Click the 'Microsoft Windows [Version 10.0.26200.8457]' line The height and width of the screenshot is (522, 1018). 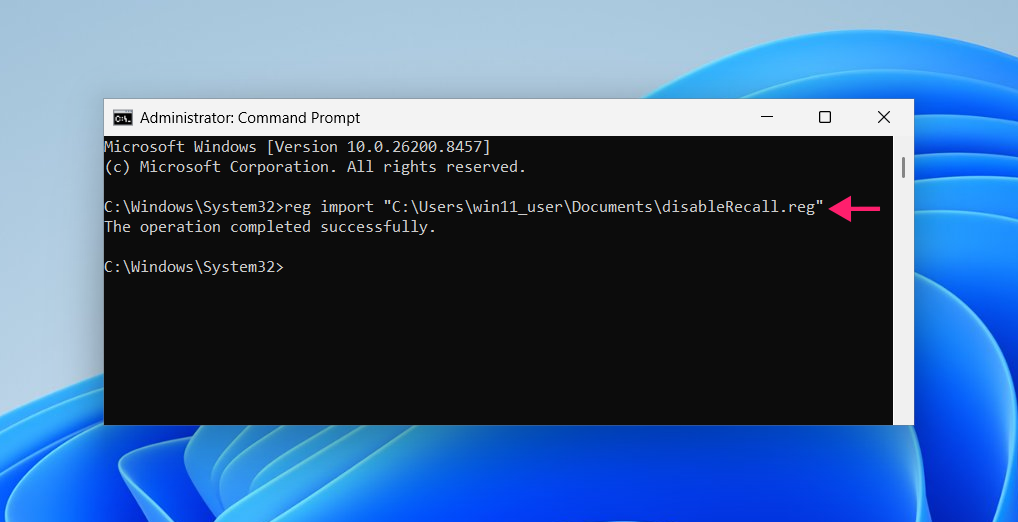tap(297, 147)
